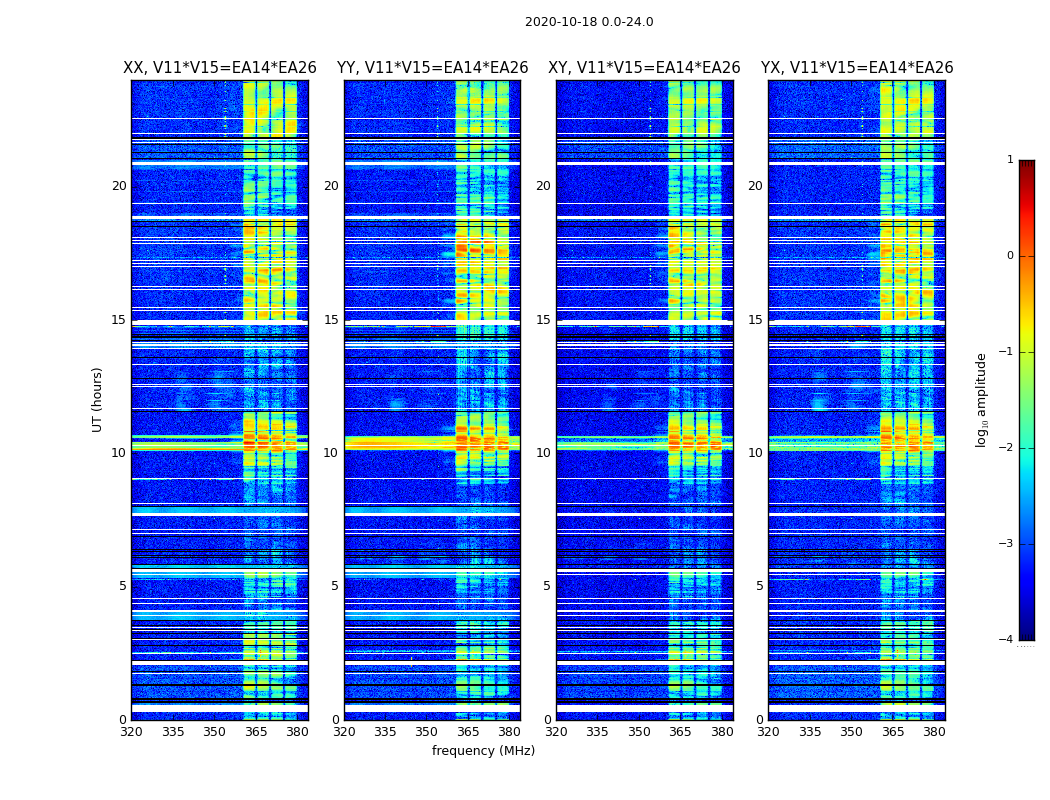
Task: Click the dark blue bottom of the colorbar
Action: [x=1027, y=635]
